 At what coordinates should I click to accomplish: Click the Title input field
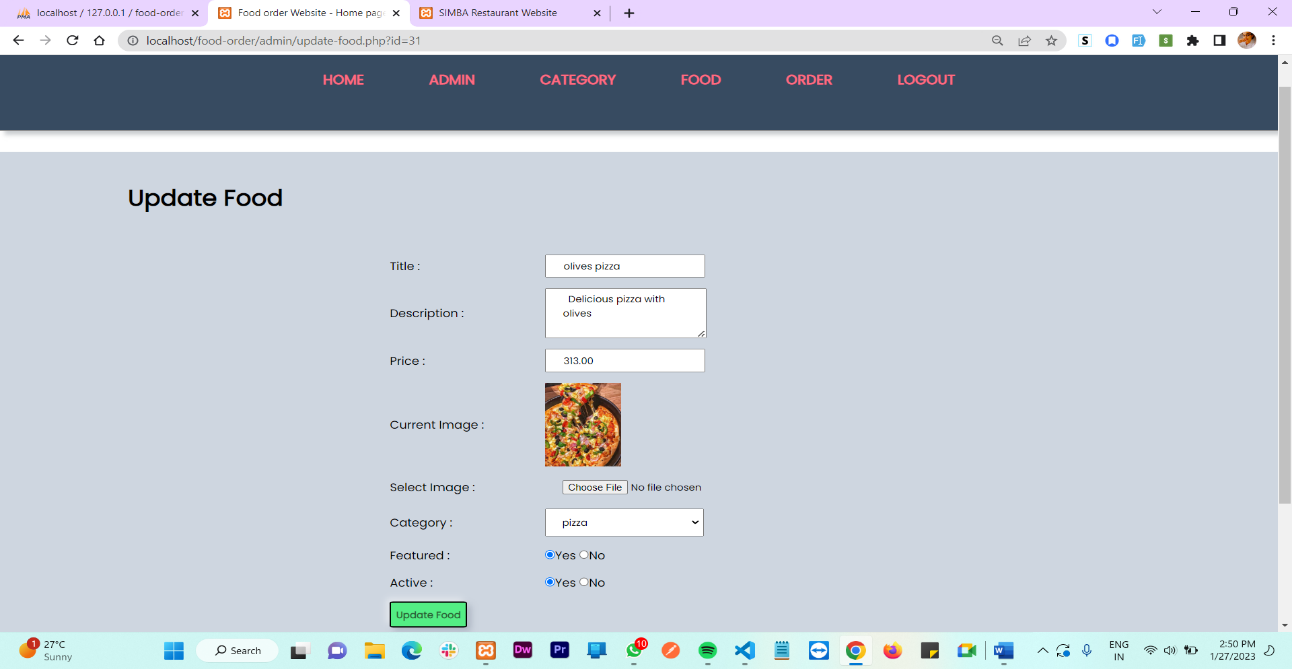point(624,266)
